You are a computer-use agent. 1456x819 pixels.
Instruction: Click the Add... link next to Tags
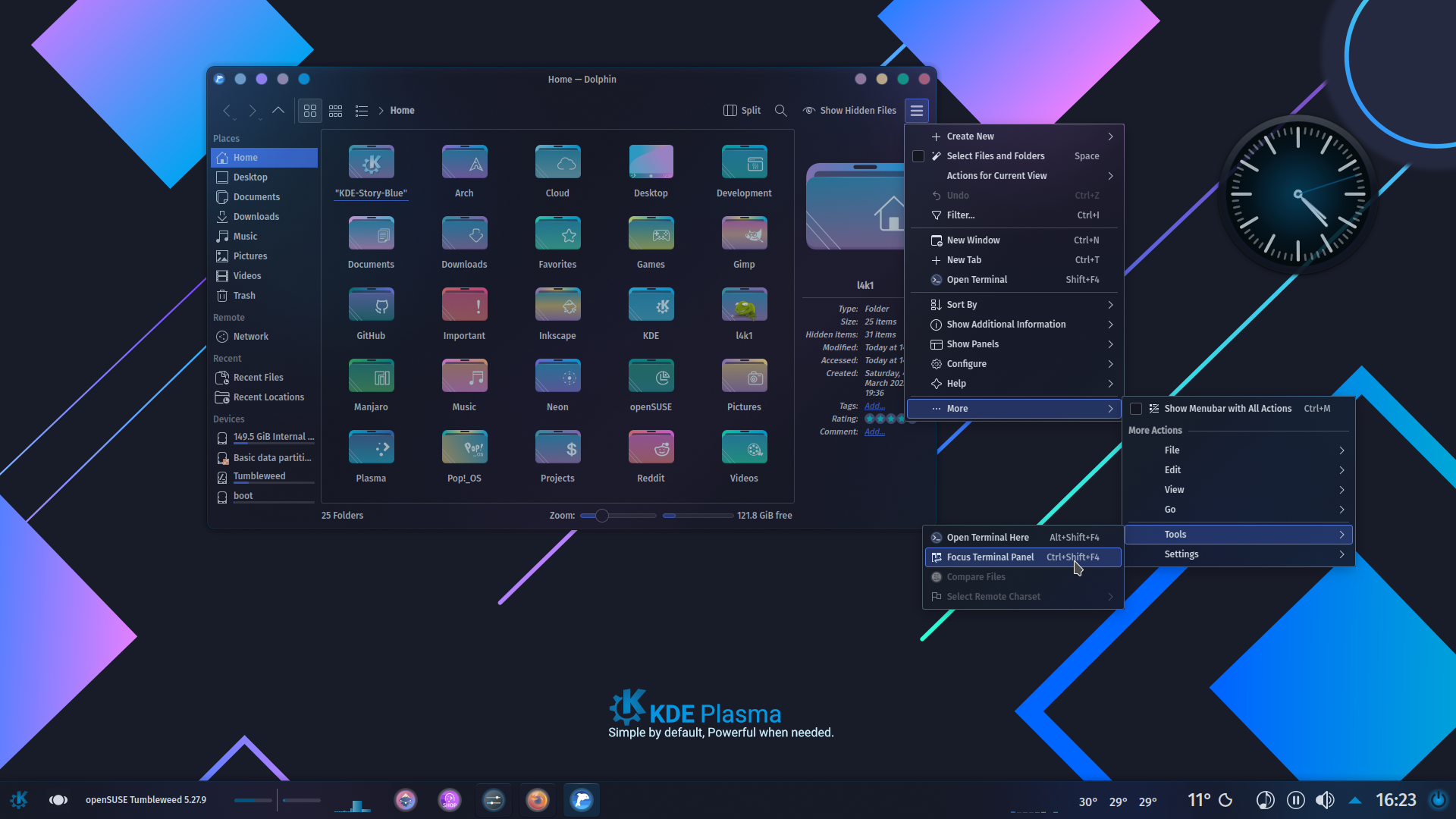click(x=874, y=406)
